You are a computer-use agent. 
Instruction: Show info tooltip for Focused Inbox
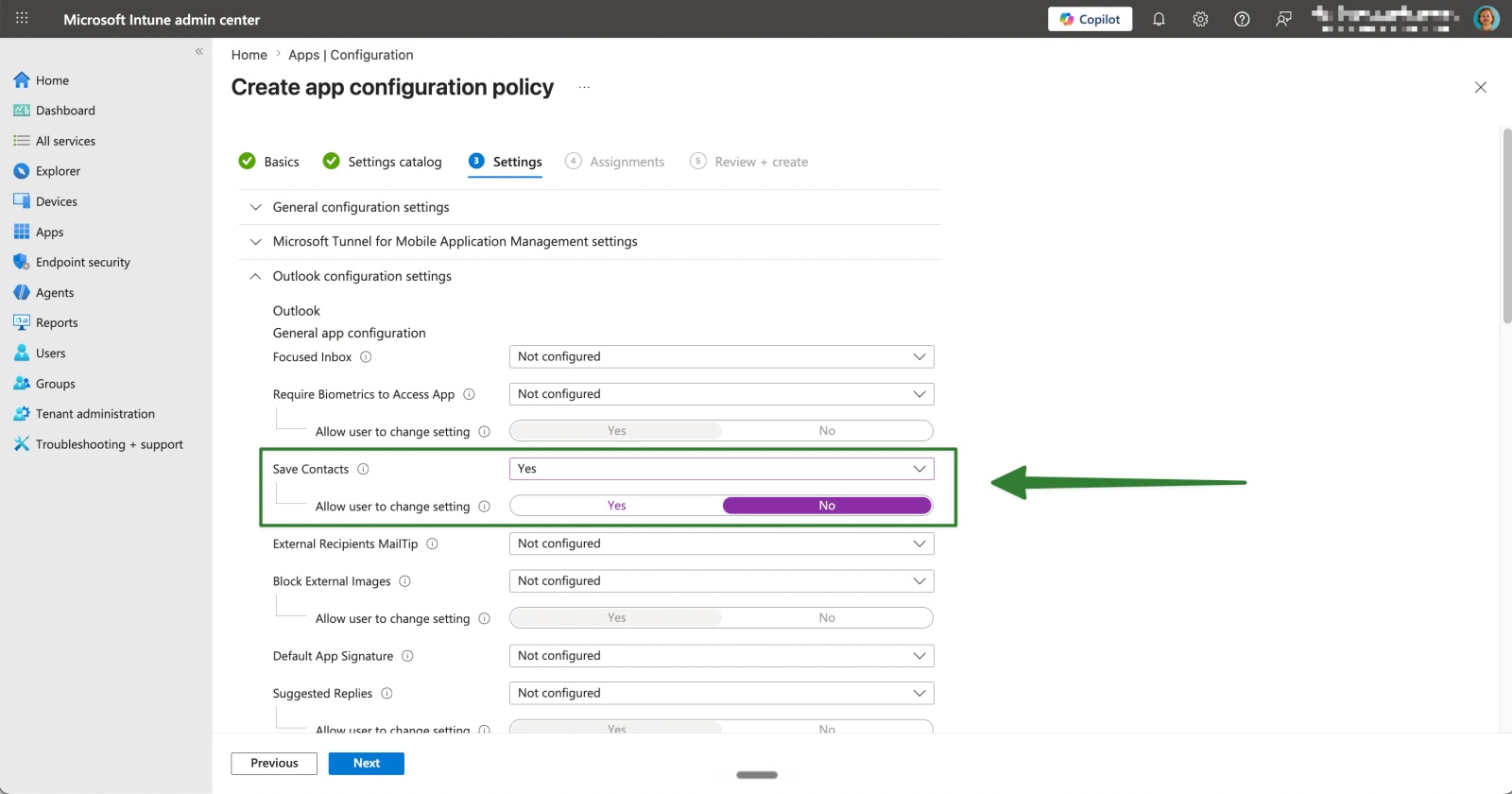(366, 356)
